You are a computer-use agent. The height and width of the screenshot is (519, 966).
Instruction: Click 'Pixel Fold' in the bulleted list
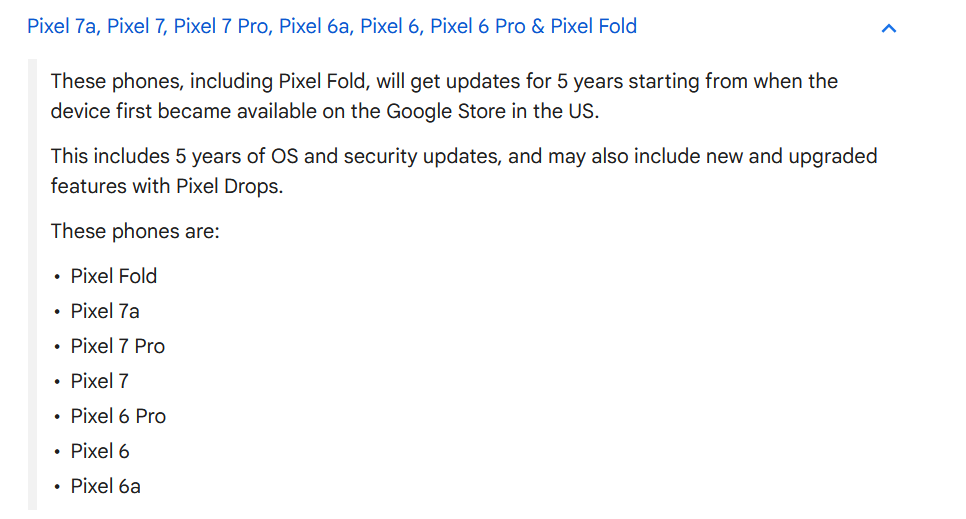tap(113, 276)
